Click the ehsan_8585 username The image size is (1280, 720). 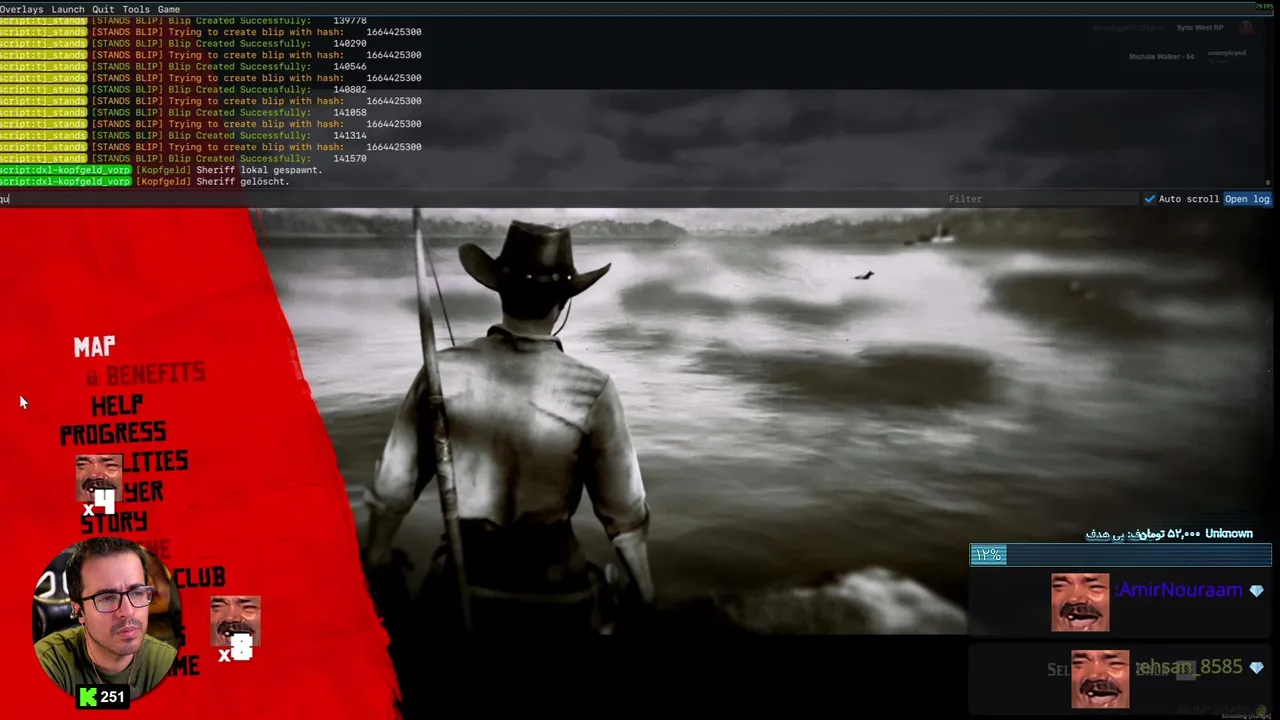coord(1189,667)
